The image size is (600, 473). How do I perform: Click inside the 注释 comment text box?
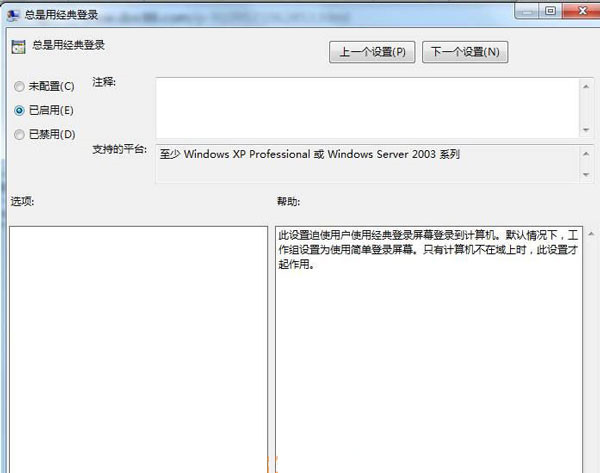click(367, 108)
